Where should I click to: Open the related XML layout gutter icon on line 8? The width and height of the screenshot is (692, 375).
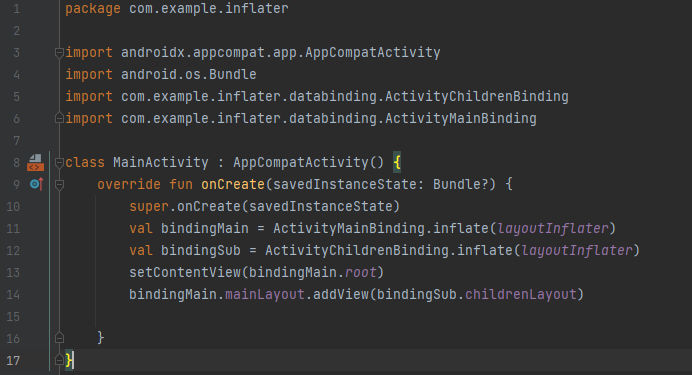click(x=35, y=162)
